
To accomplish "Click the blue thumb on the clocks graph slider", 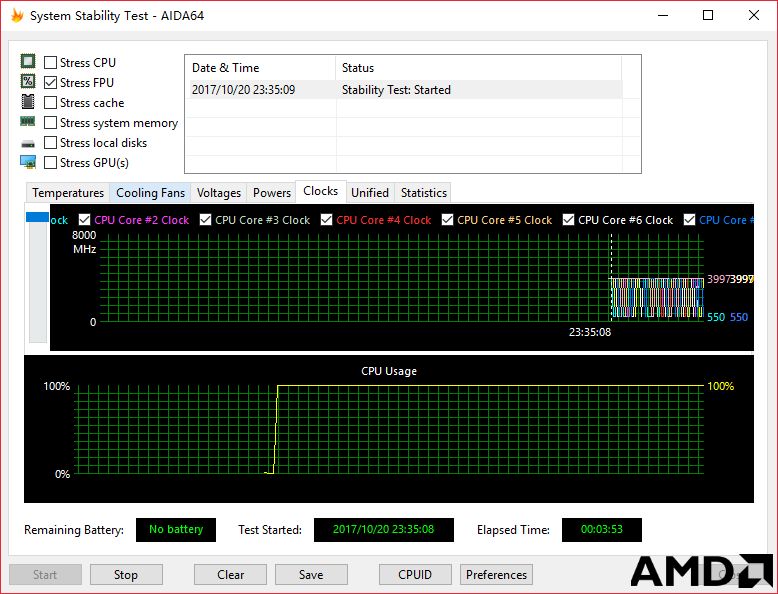I will click(37, 217).
